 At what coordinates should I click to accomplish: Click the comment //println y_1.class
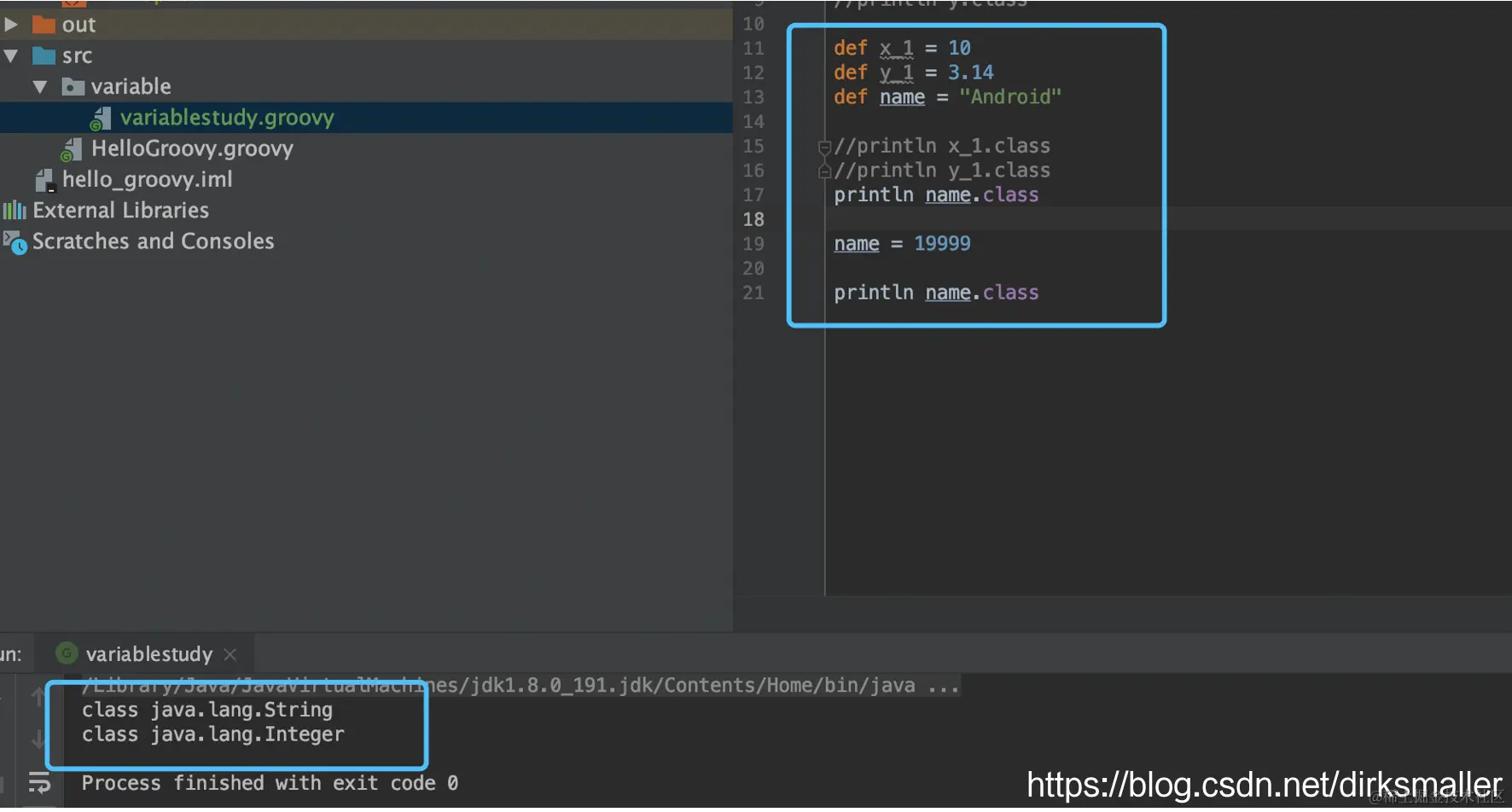click(x=942, y=171)
